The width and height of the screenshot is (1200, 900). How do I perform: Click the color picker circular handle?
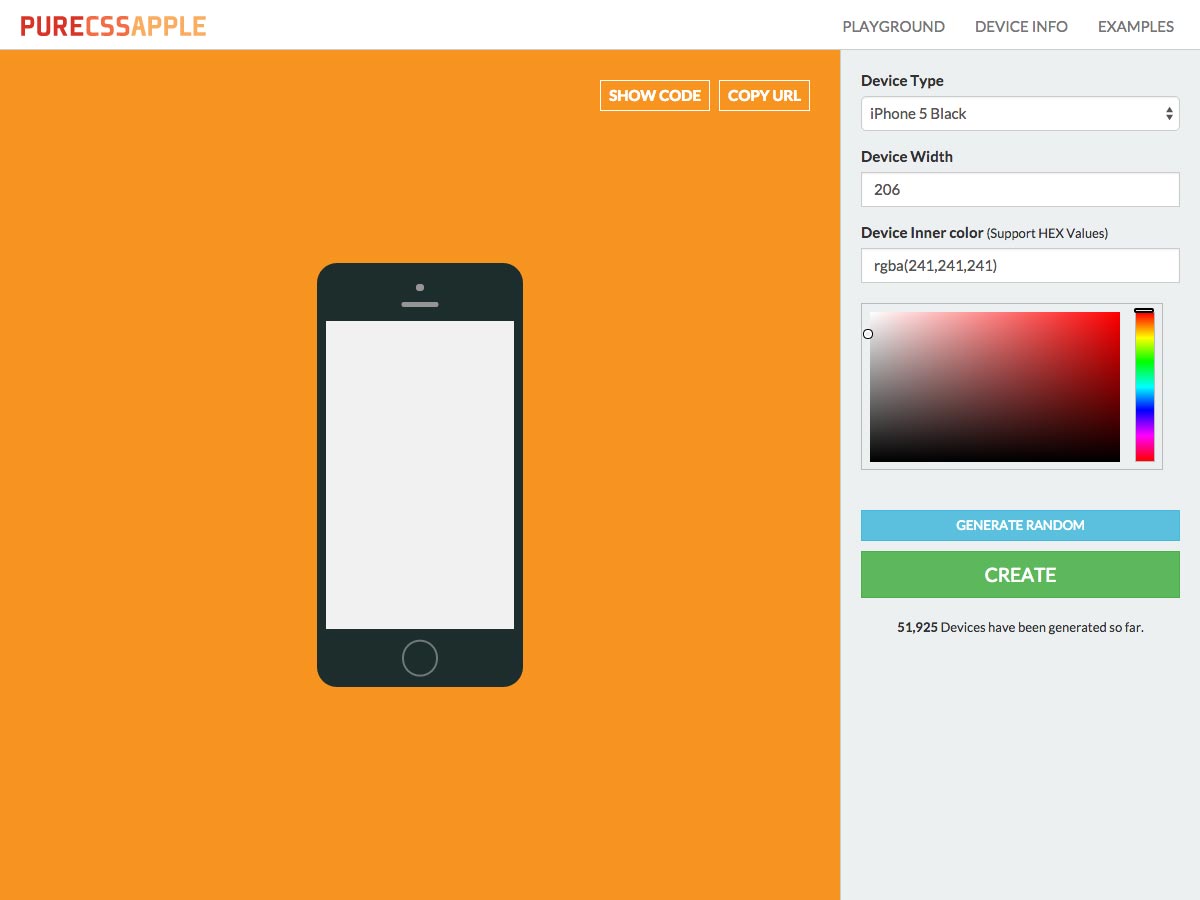[x=868, y=334]
